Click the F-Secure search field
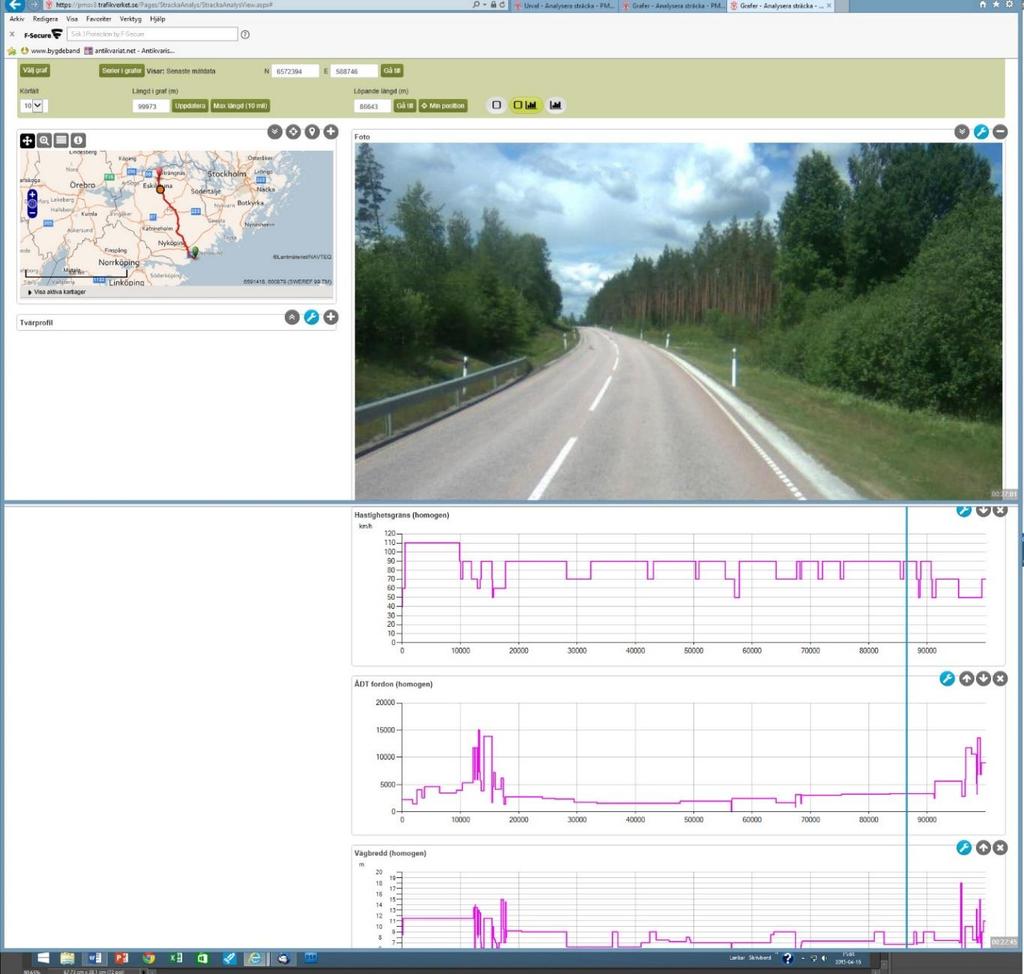 [152, 34]
